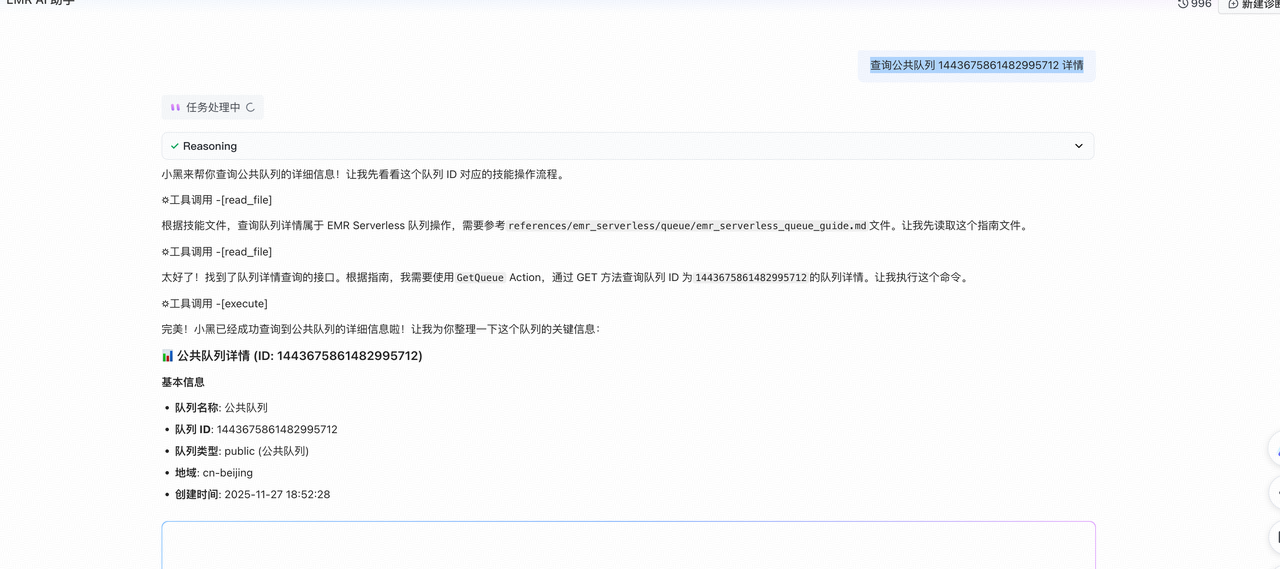The height and width of the screenshot is (569, 1280).
Task: Click the first 工具调用 -[read_file] line
Action: click(x=217, y=200)
